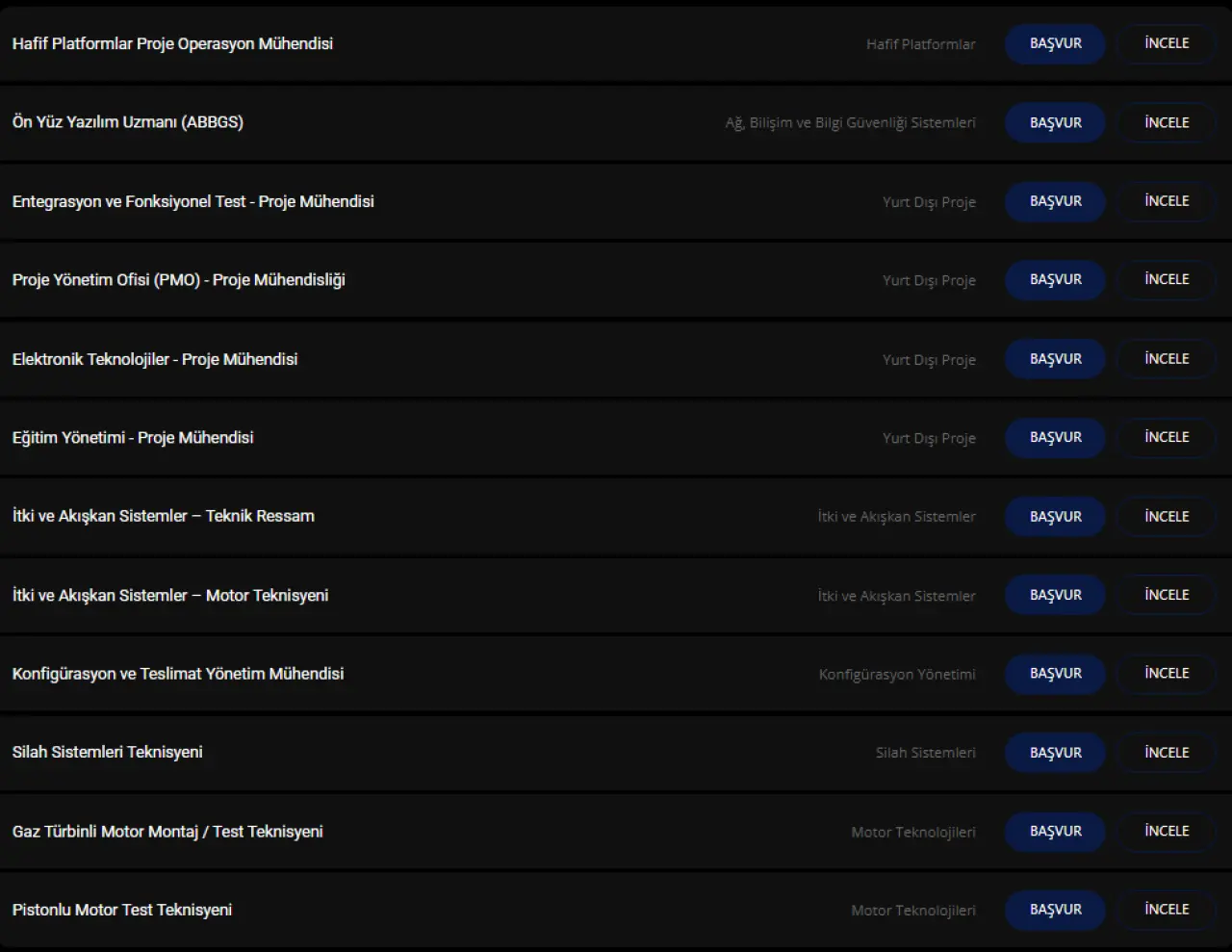Inspect the Eğitim Yönetimi Proje Mühendisi job
1232x952 pixels.
[1167, 438]
